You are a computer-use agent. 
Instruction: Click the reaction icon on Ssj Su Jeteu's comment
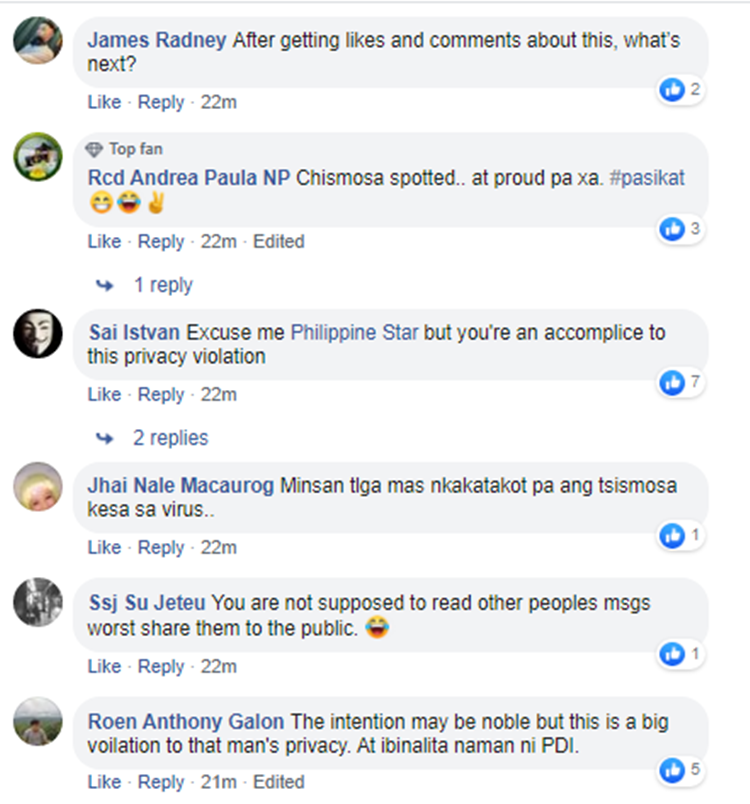coord(671,655)
